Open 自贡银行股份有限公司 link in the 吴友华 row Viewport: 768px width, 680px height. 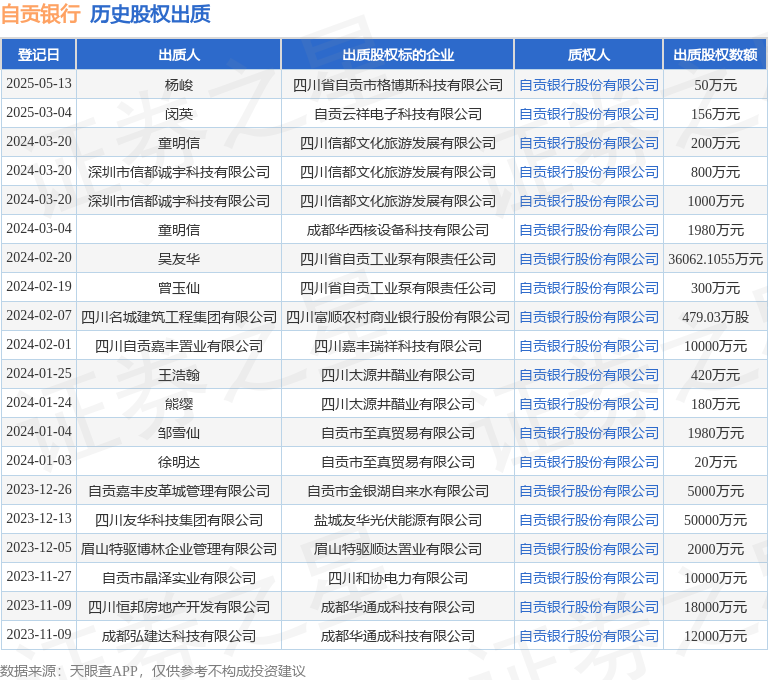pos(589,259)
